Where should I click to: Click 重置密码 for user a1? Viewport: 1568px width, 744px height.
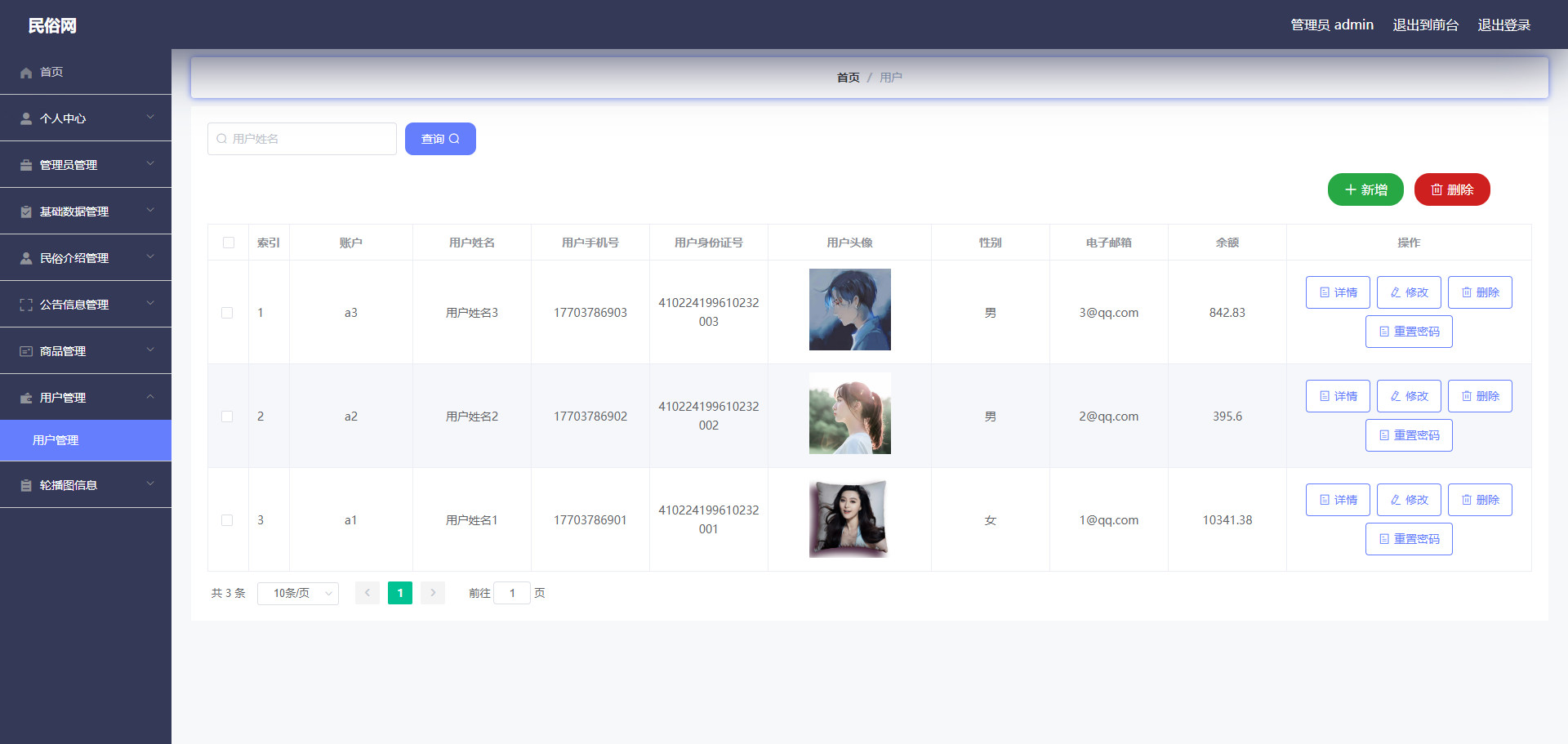click(1409, 539)
